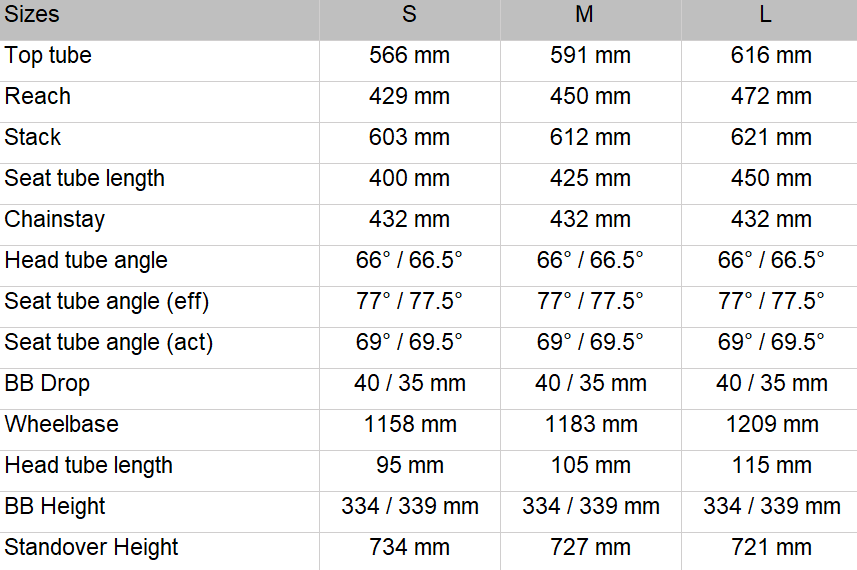The height and width of the screenshot is (570, 857).
Task: Select the 425 mm seat tube length
Action: click(x=590, y=179)
